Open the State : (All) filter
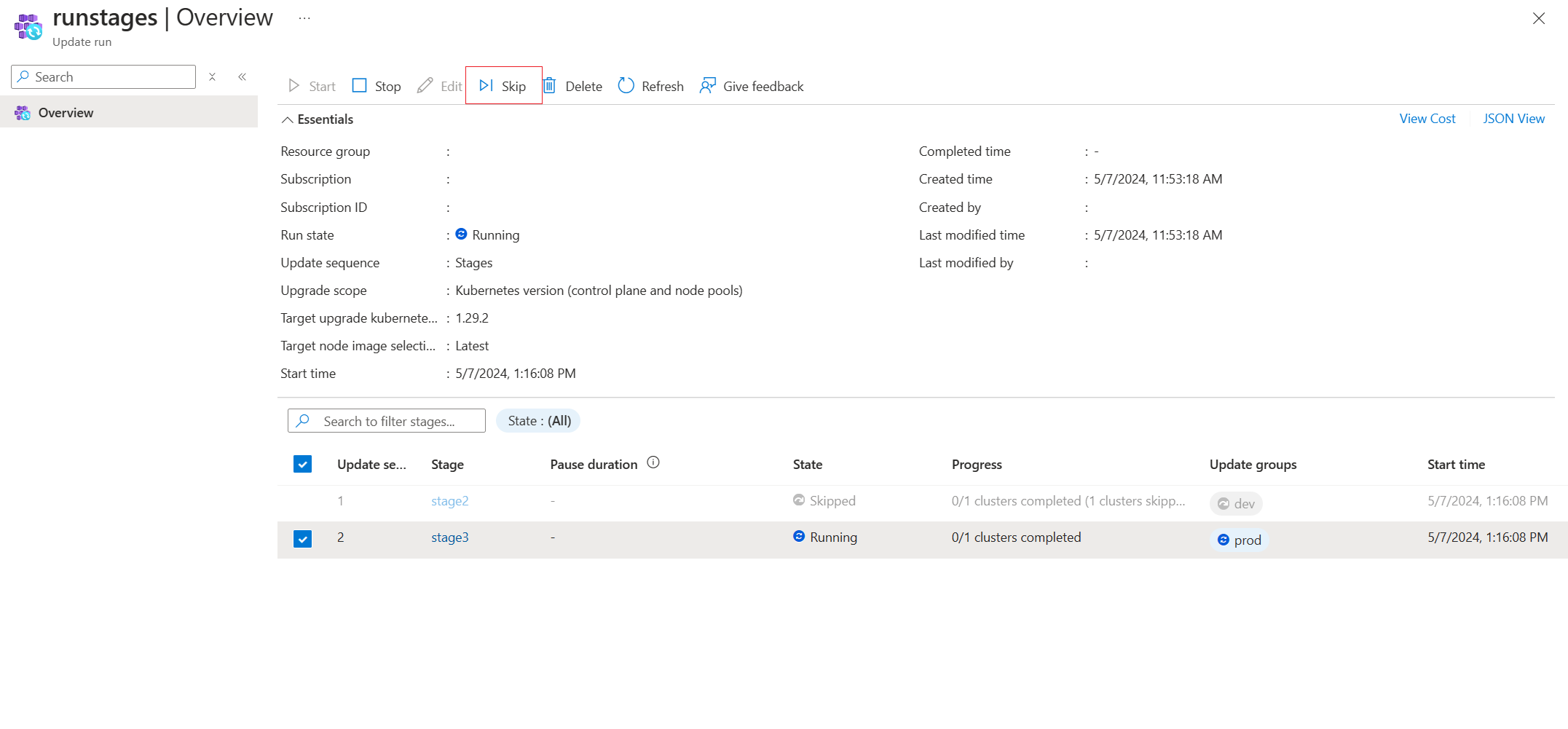This screenshot has height=729, width=1568. point(538,421)
